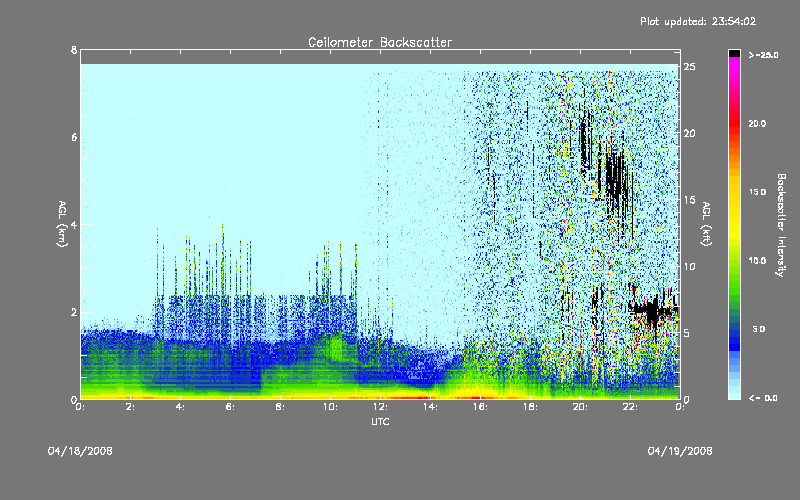Select the '04/18/2008' start date label
Viewport: 800px width, 500px height.
point(80,451)
